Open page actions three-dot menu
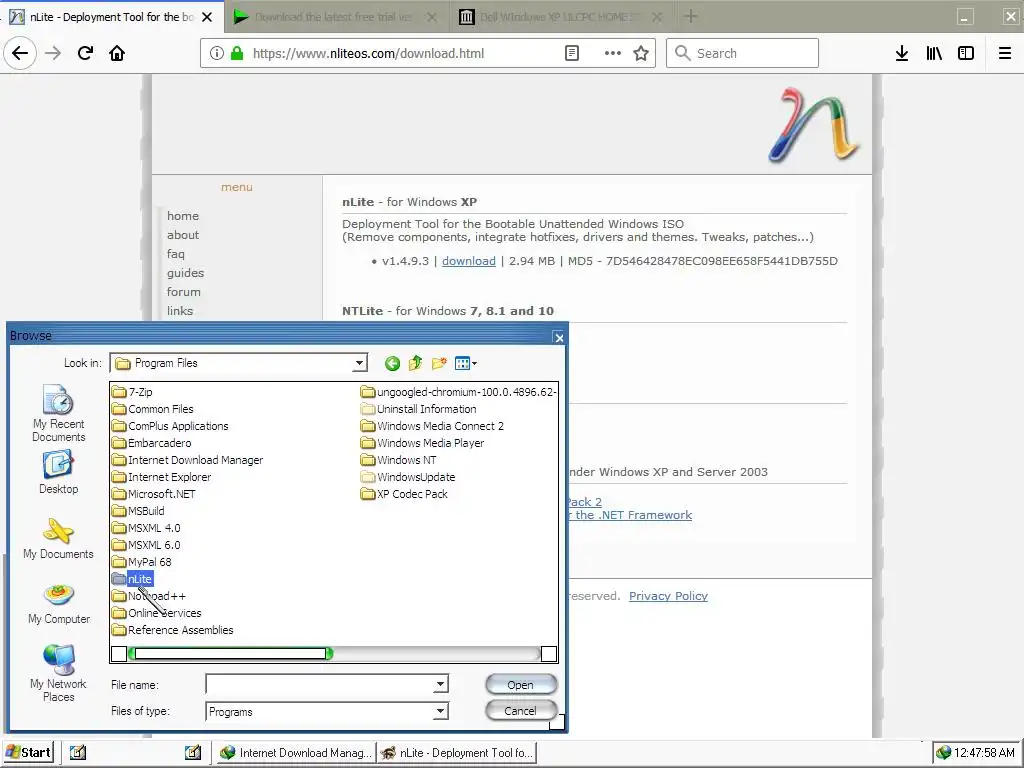1024x768 pixels. [612, 54]
